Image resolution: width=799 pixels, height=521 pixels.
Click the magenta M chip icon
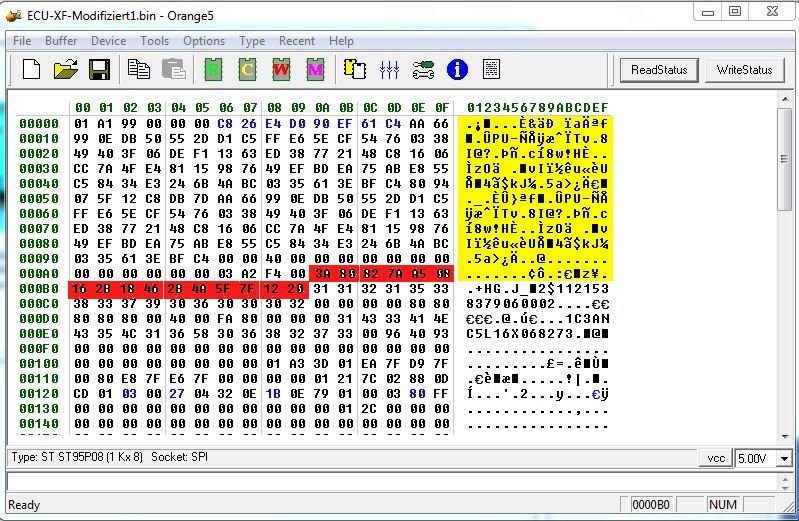[x=315, y=69]
